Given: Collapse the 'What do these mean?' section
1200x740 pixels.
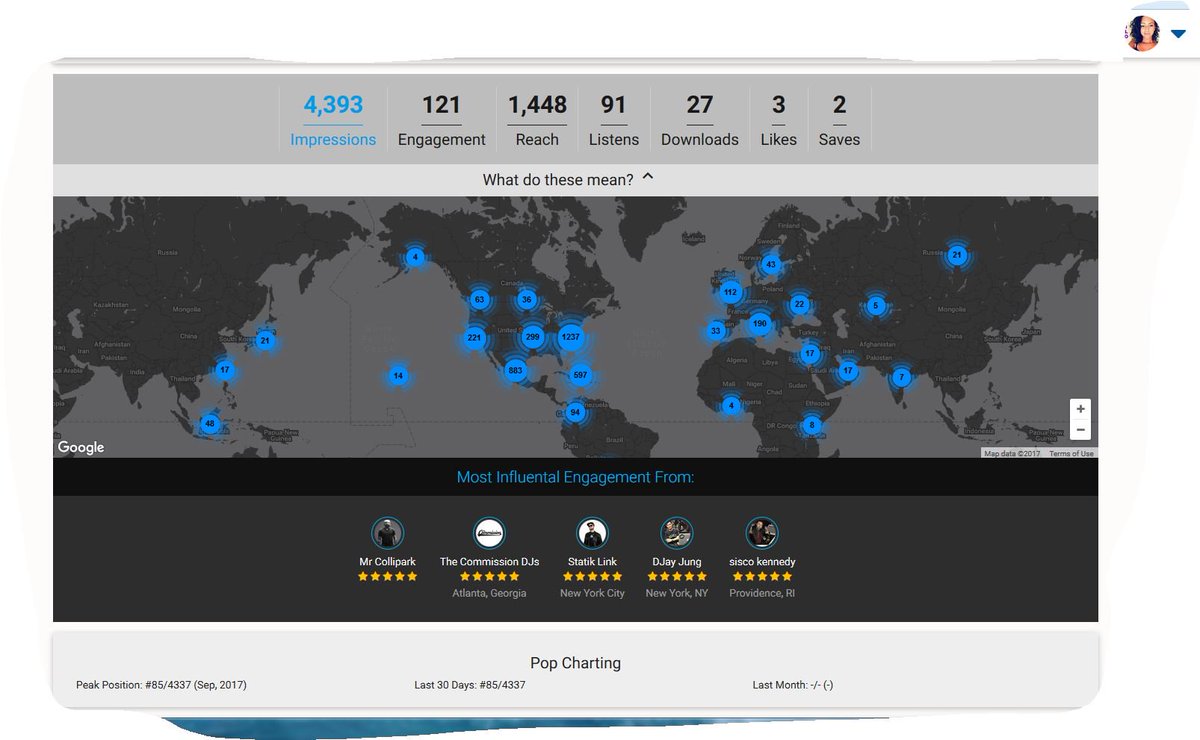Looking at the screenshot, I should coord(568,180).
